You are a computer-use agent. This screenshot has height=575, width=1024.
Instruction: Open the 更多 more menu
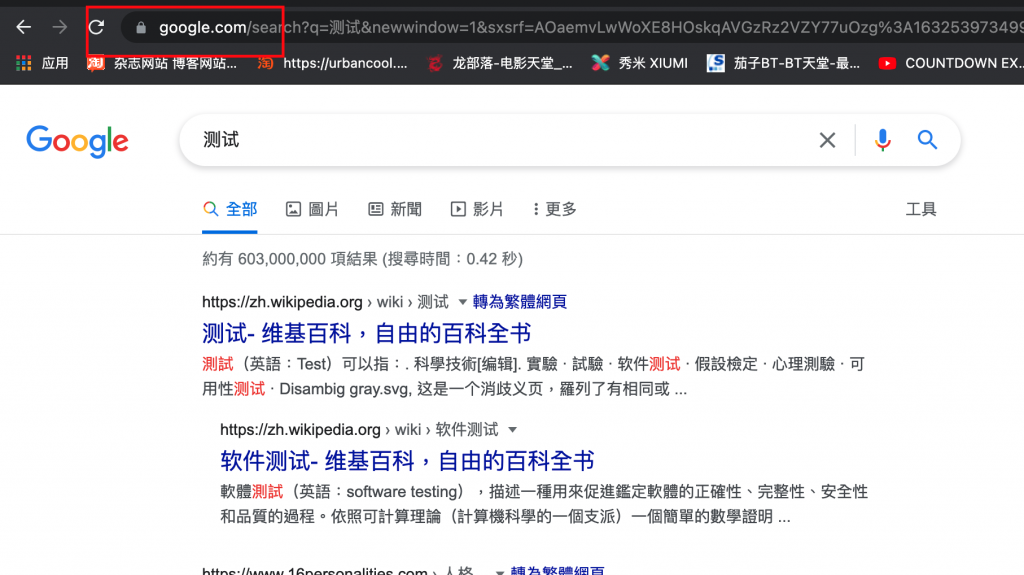pyautogui.click(x=554, y=209)
